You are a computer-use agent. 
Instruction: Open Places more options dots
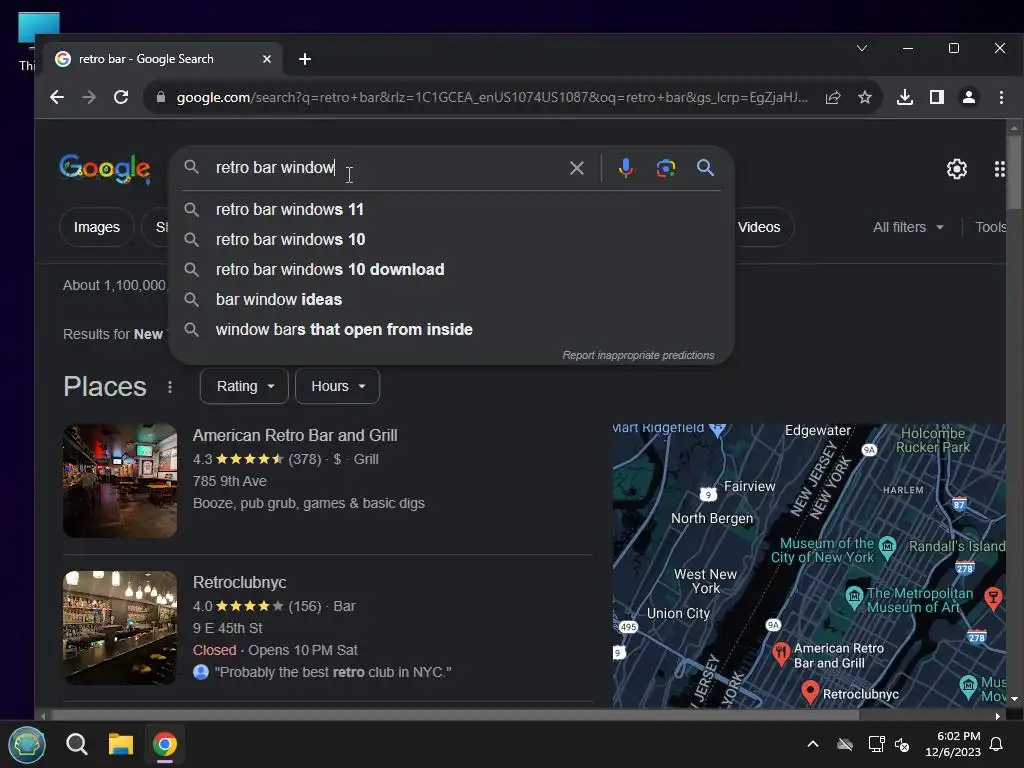pyautogui.click(x=170, y=387)
